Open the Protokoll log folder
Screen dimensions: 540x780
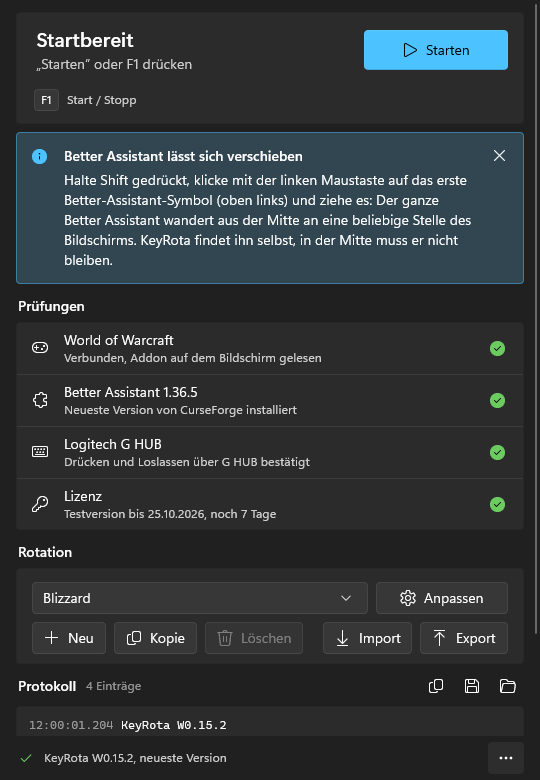(x=508, y=686)
